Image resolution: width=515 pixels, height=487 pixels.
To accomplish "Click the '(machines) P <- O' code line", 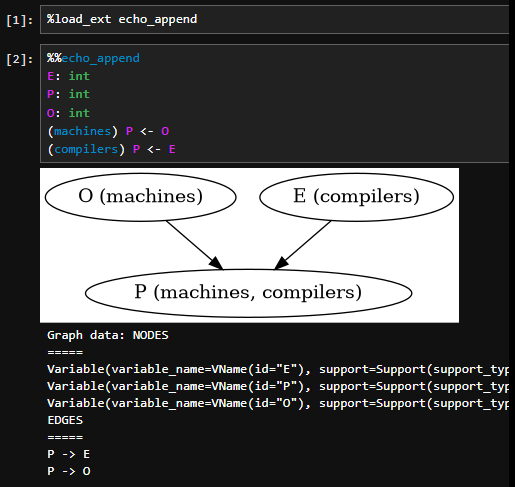I will [x=108, y=131].
